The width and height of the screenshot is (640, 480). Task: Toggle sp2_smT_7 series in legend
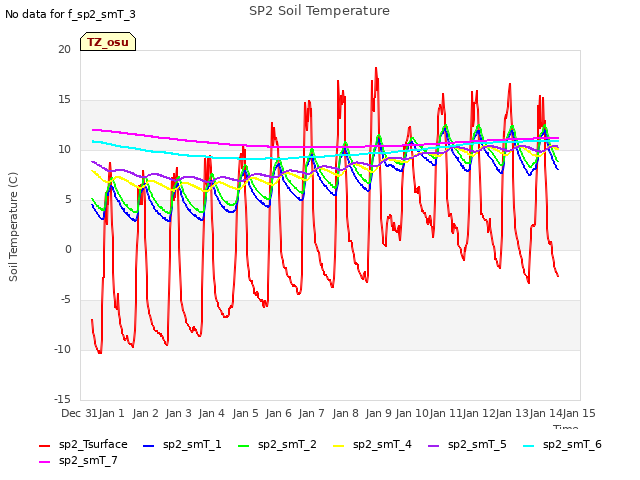[78, 460]
